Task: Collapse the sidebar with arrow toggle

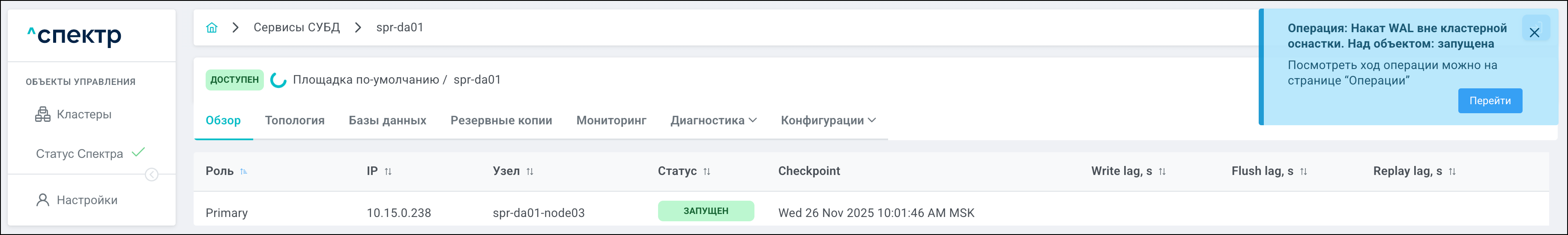Action: point(152,175)
